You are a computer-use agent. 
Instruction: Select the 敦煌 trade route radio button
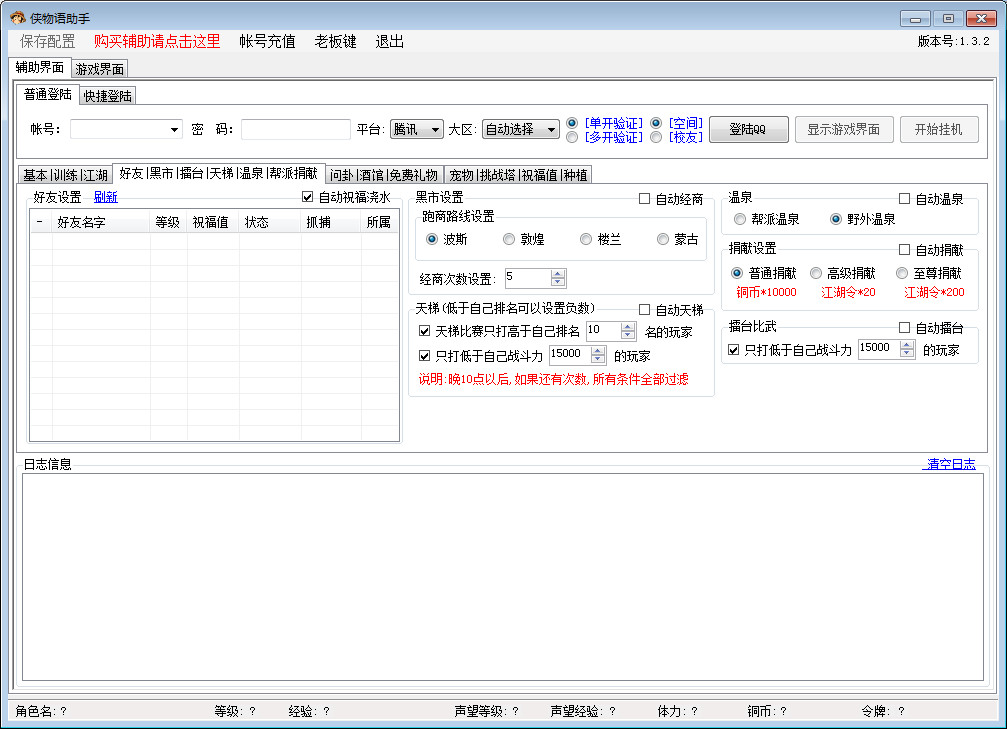[510, 238]
